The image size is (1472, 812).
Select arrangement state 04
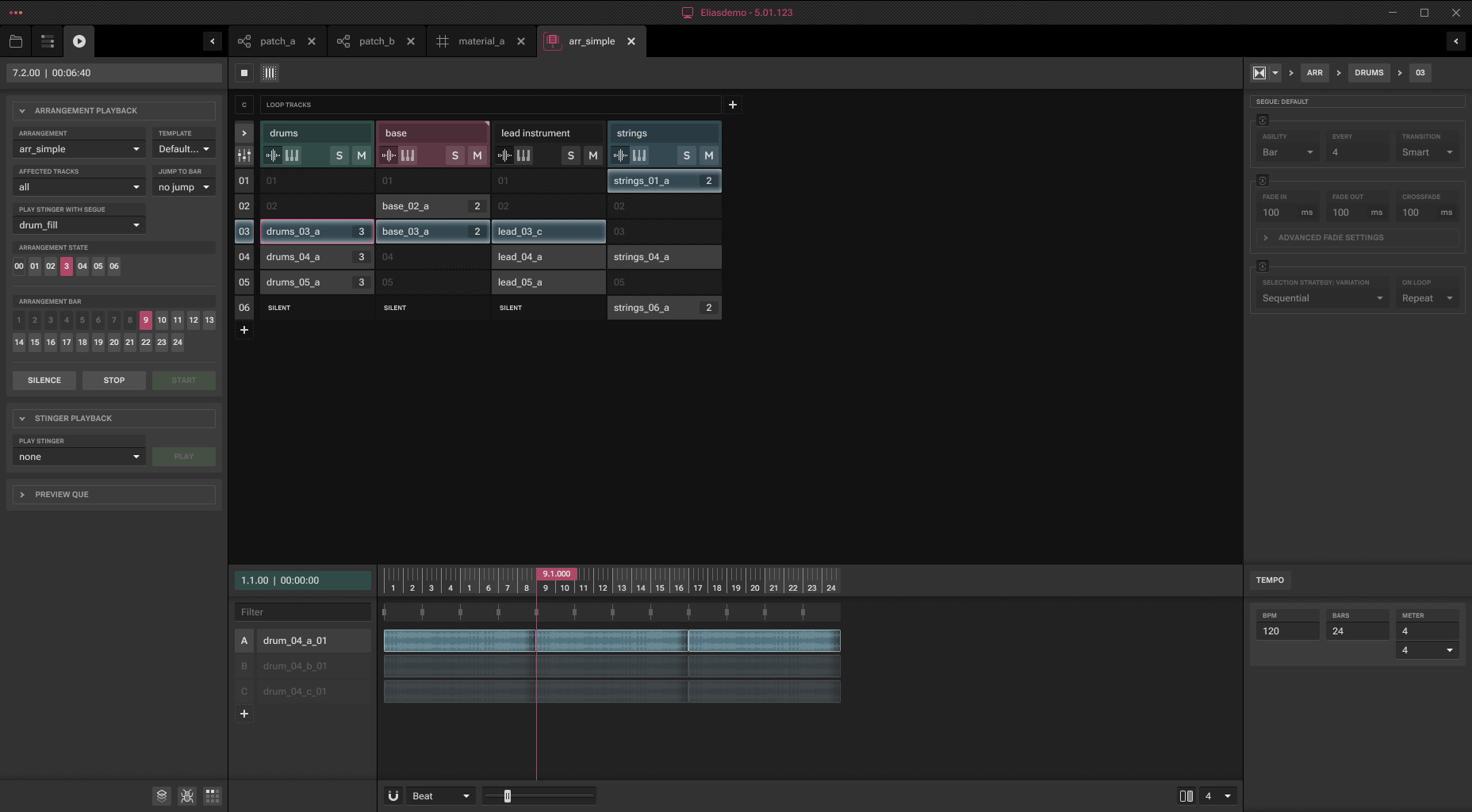click(x=82, y=266)
